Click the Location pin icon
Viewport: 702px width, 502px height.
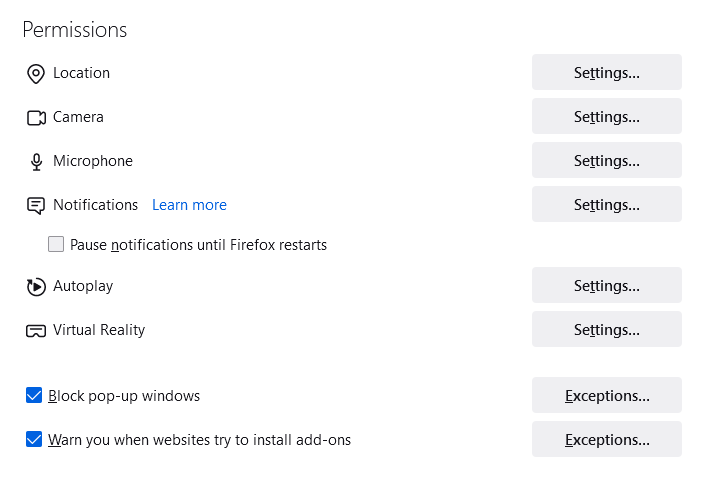tap(36, 74)
